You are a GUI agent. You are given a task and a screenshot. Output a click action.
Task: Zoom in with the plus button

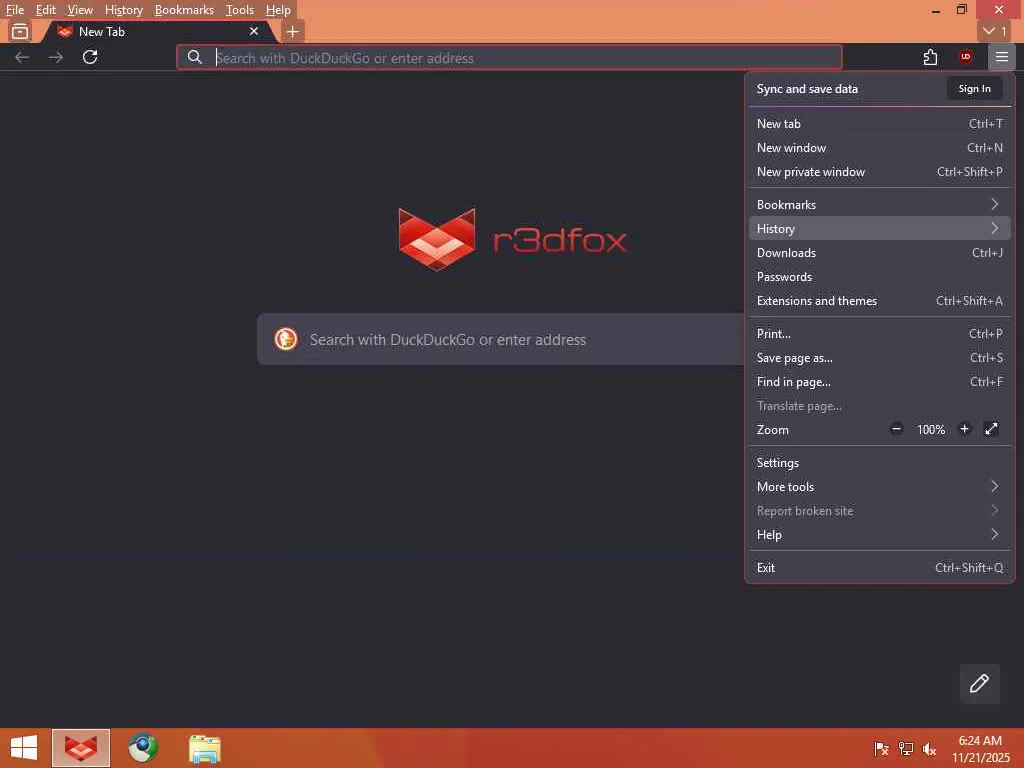coord(964,429)
